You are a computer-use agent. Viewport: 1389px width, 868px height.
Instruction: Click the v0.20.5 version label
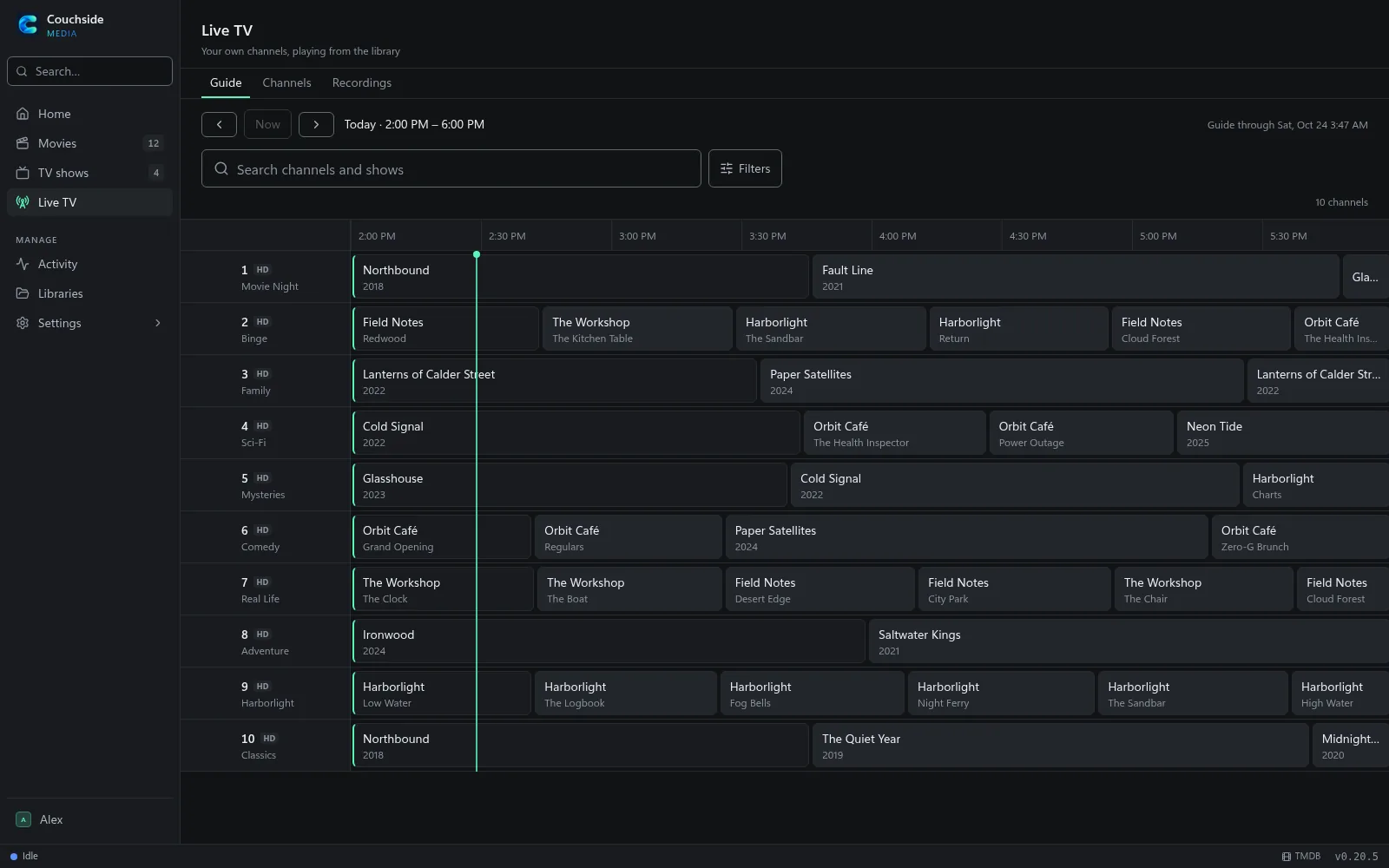tap(1356, 857)
